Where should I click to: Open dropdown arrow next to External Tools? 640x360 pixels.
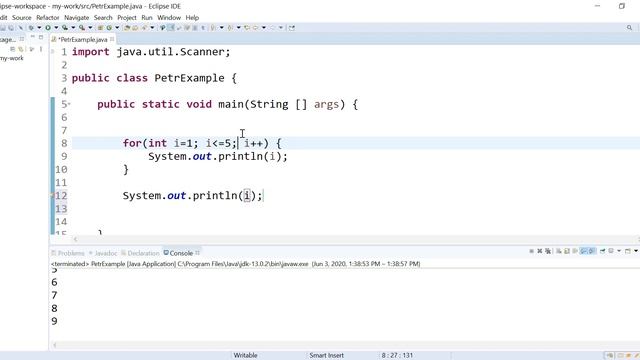pyautogui.click(x=90, y=28)
